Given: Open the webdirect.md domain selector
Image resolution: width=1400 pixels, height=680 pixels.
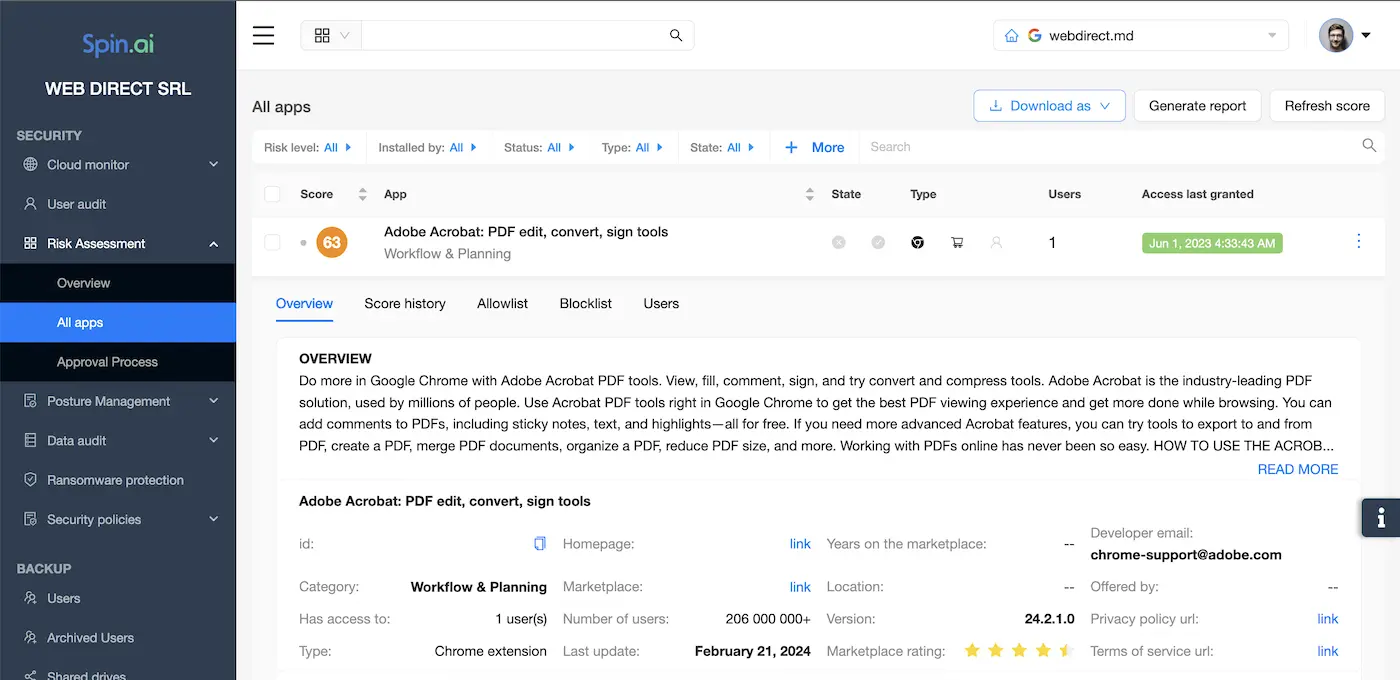Looking at the screenshot, I should coord(1141,36).
